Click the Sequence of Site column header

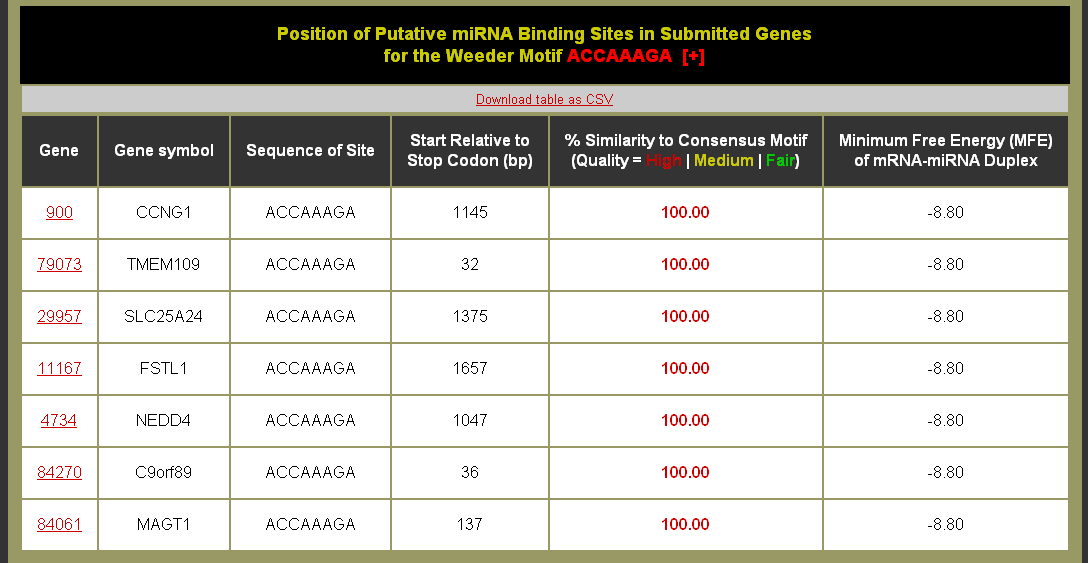(310, 150)
